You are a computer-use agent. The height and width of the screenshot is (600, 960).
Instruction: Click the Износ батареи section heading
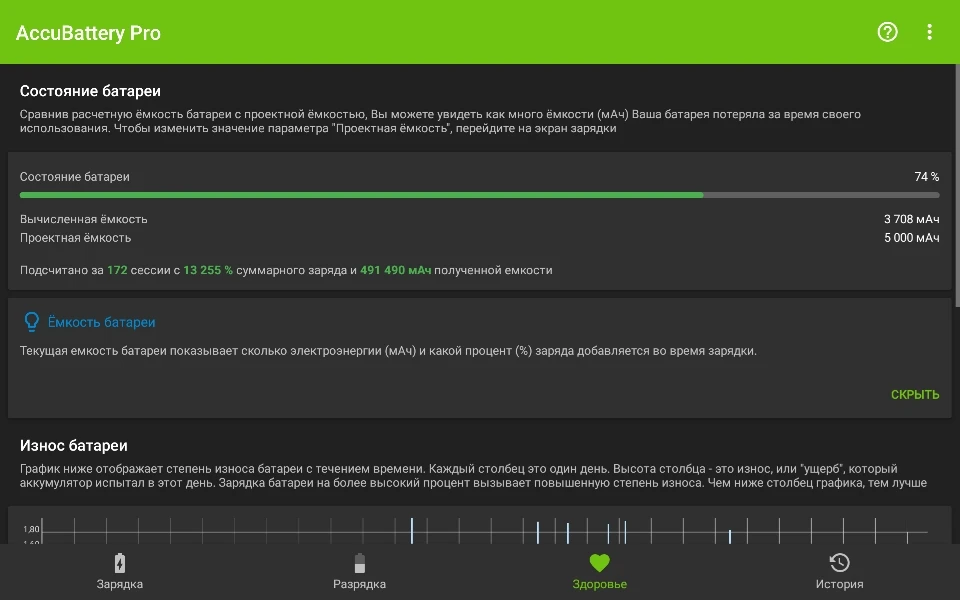pyautogui.click(x=73, y=446)
